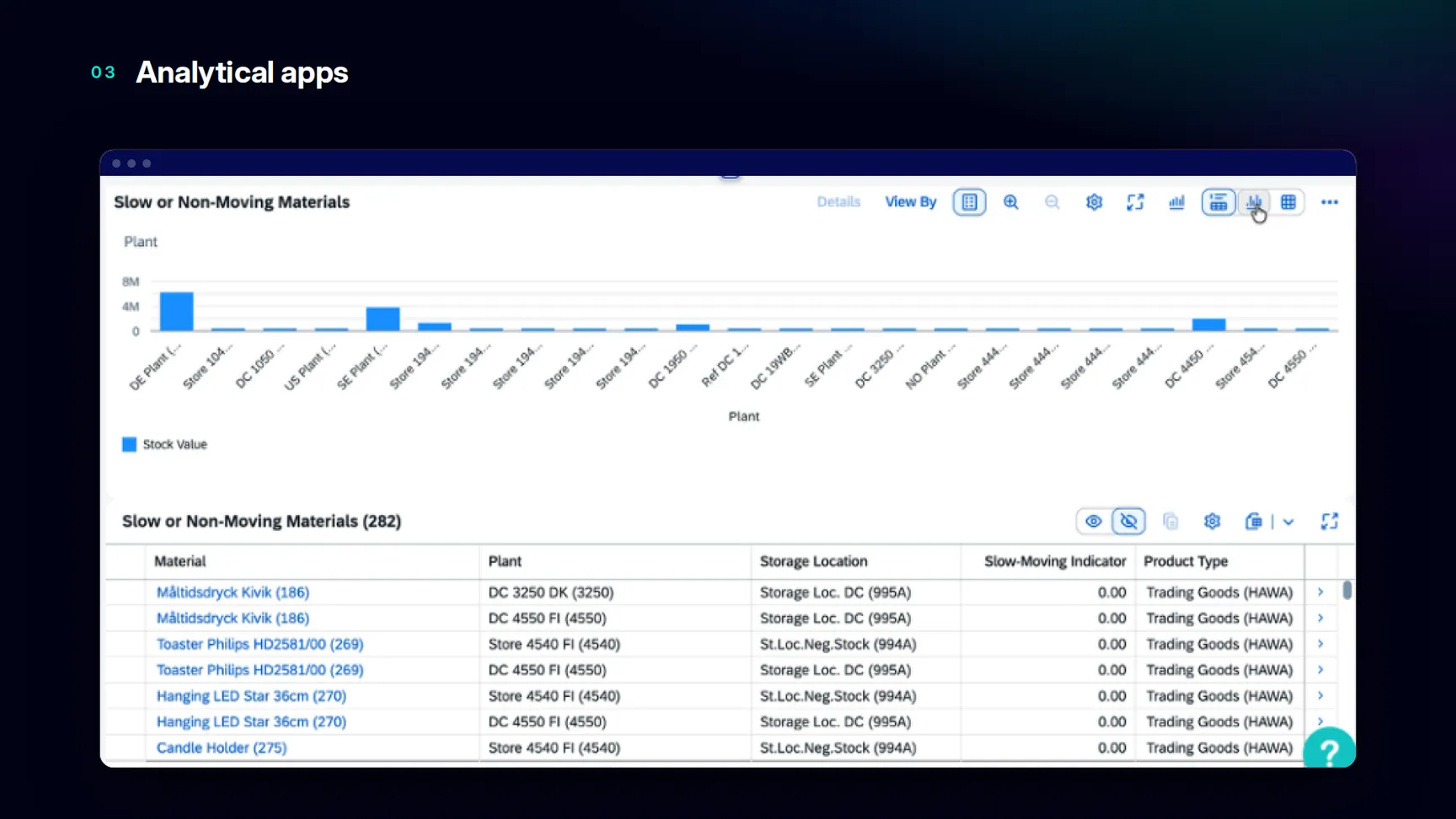The width and height of the screenshot is (1456, 819).
Task: Click the hide details crossed-eye icon
Action: (1128, 522)
